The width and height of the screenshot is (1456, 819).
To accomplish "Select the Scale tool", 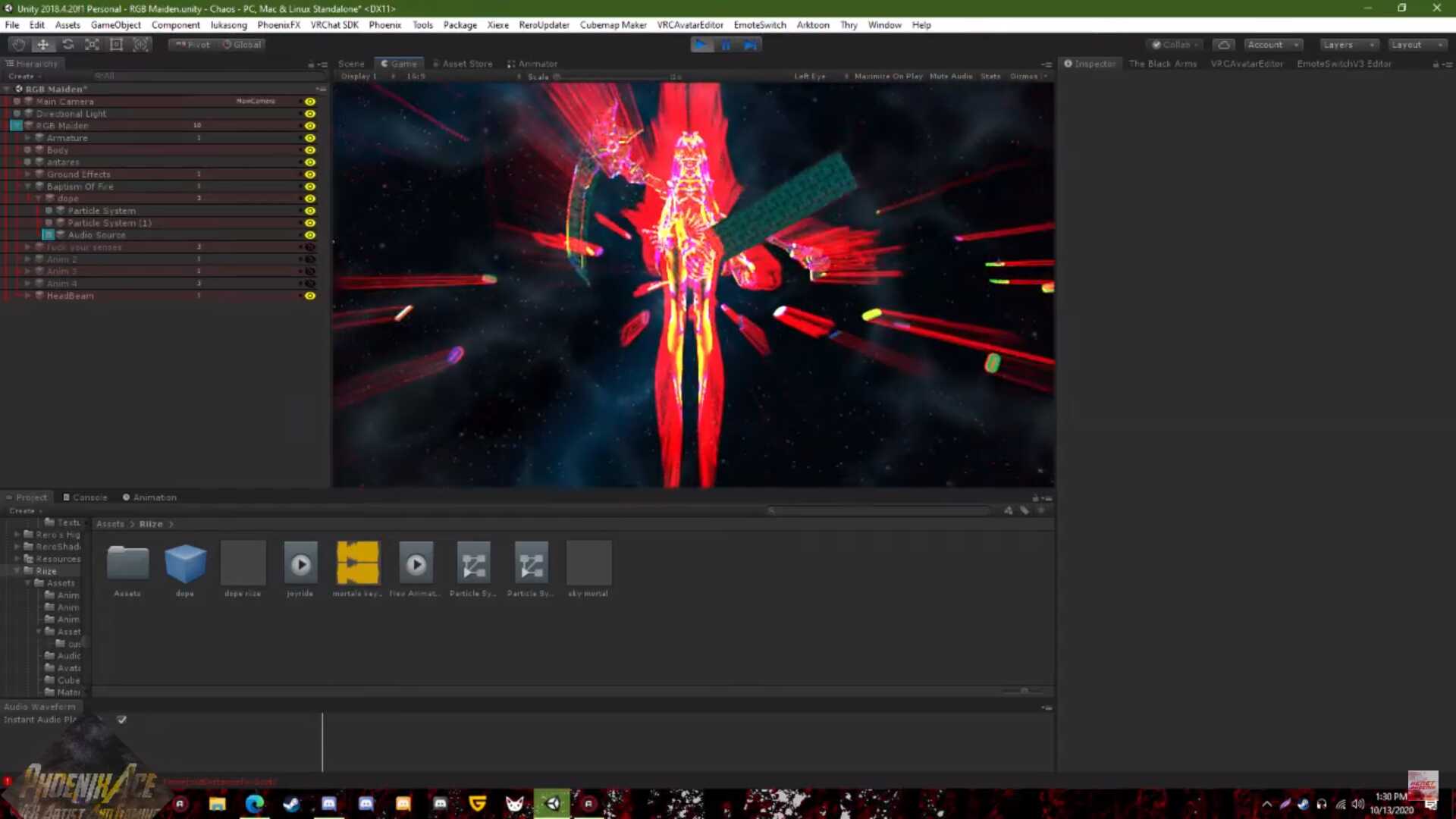I will (93, 45).
